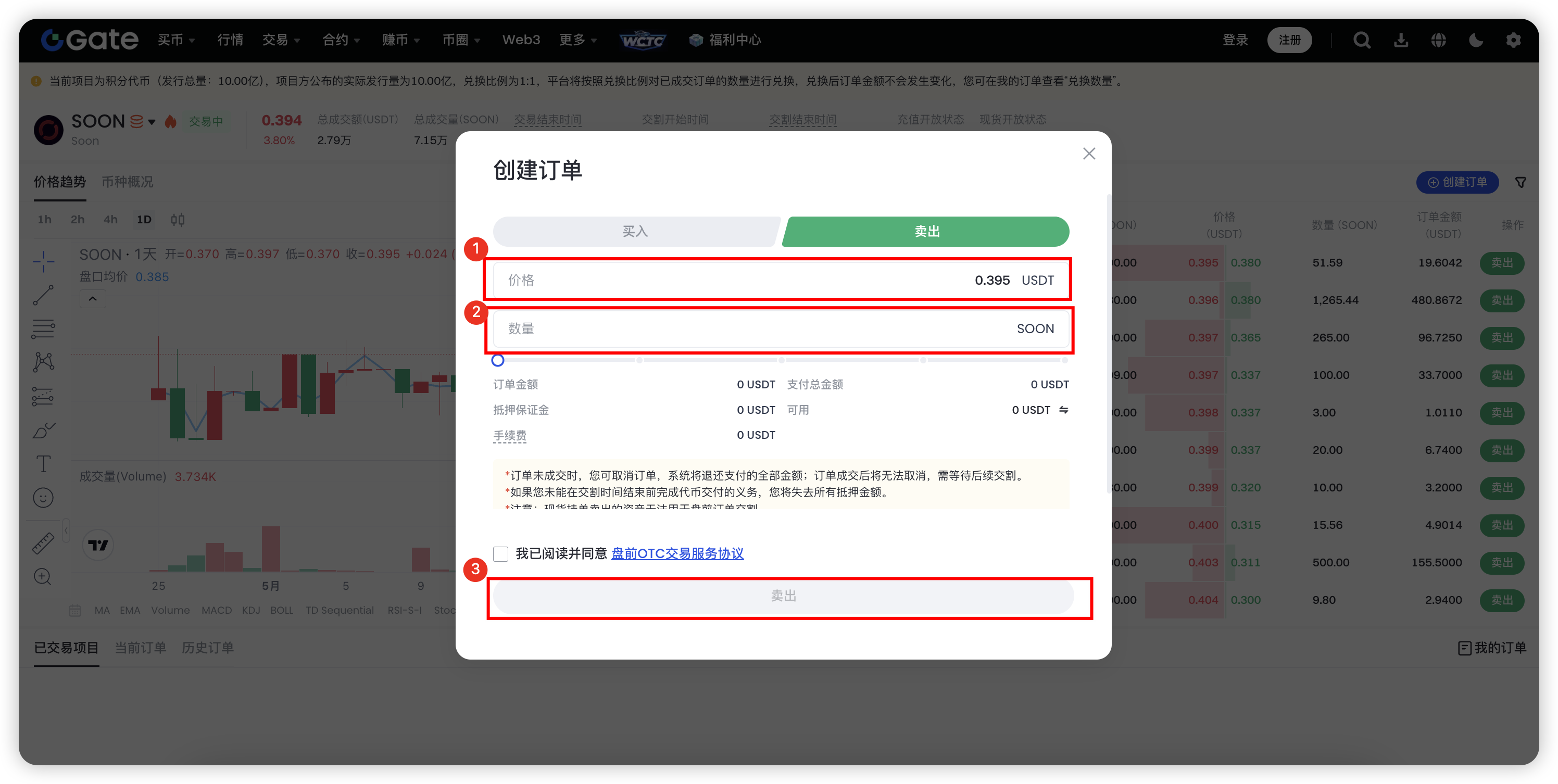Click the order list filter icon
Screen dimensions: 1558x784
(x=1521, y=182)
